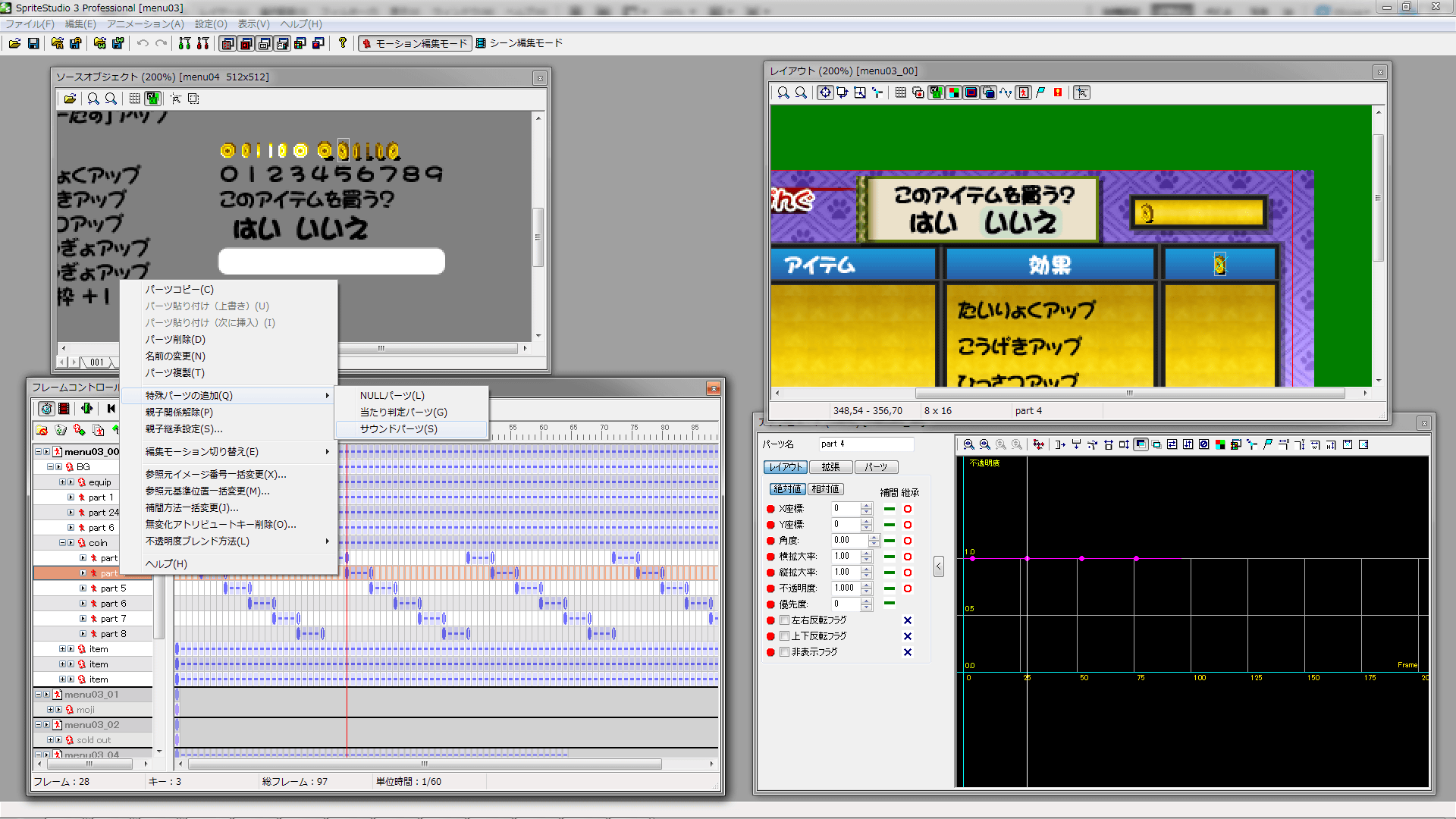Collapse the BG tree node
The image size is (1456, 819).
[x=50, y=467]
